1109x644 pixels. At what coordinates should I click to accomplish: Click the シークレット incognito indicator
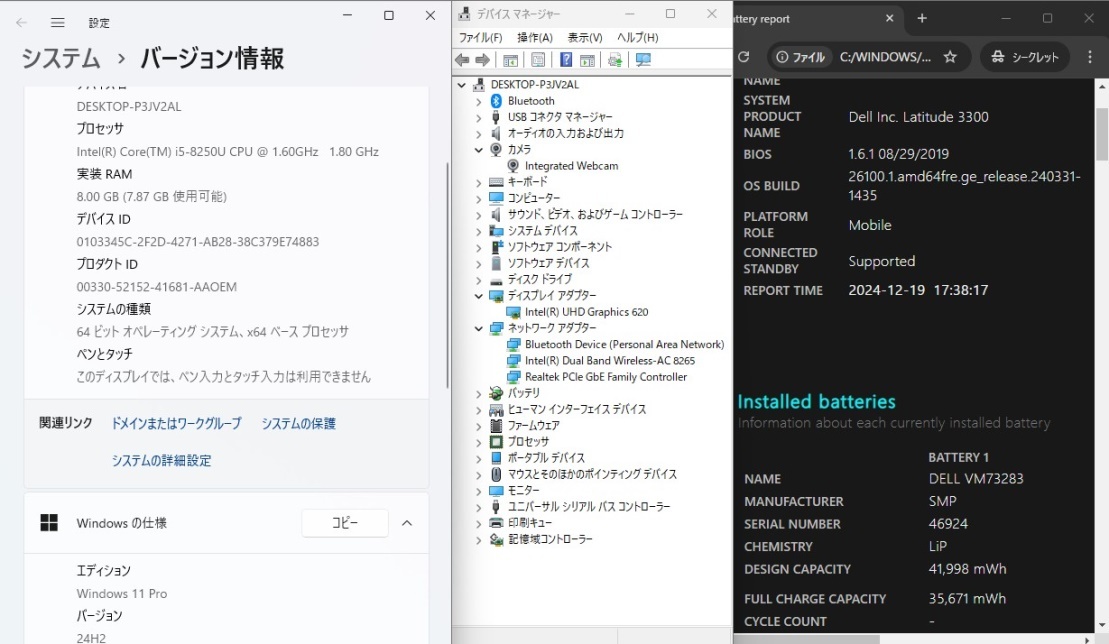1025,57
